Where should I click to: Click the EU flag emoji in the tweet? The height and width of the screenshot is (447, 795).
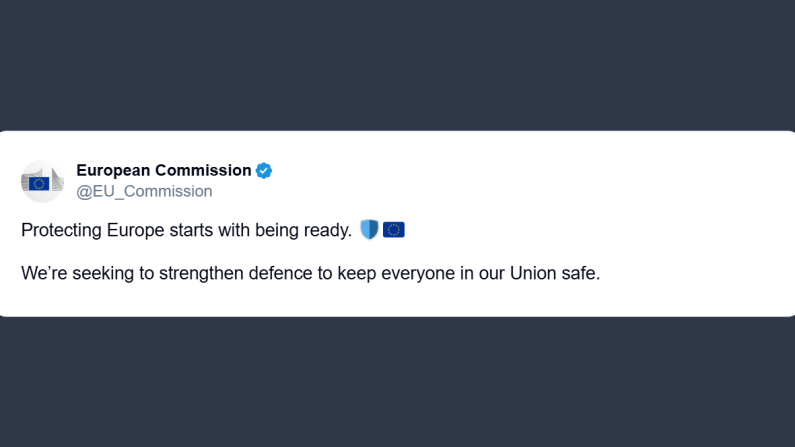pos(394,230)
